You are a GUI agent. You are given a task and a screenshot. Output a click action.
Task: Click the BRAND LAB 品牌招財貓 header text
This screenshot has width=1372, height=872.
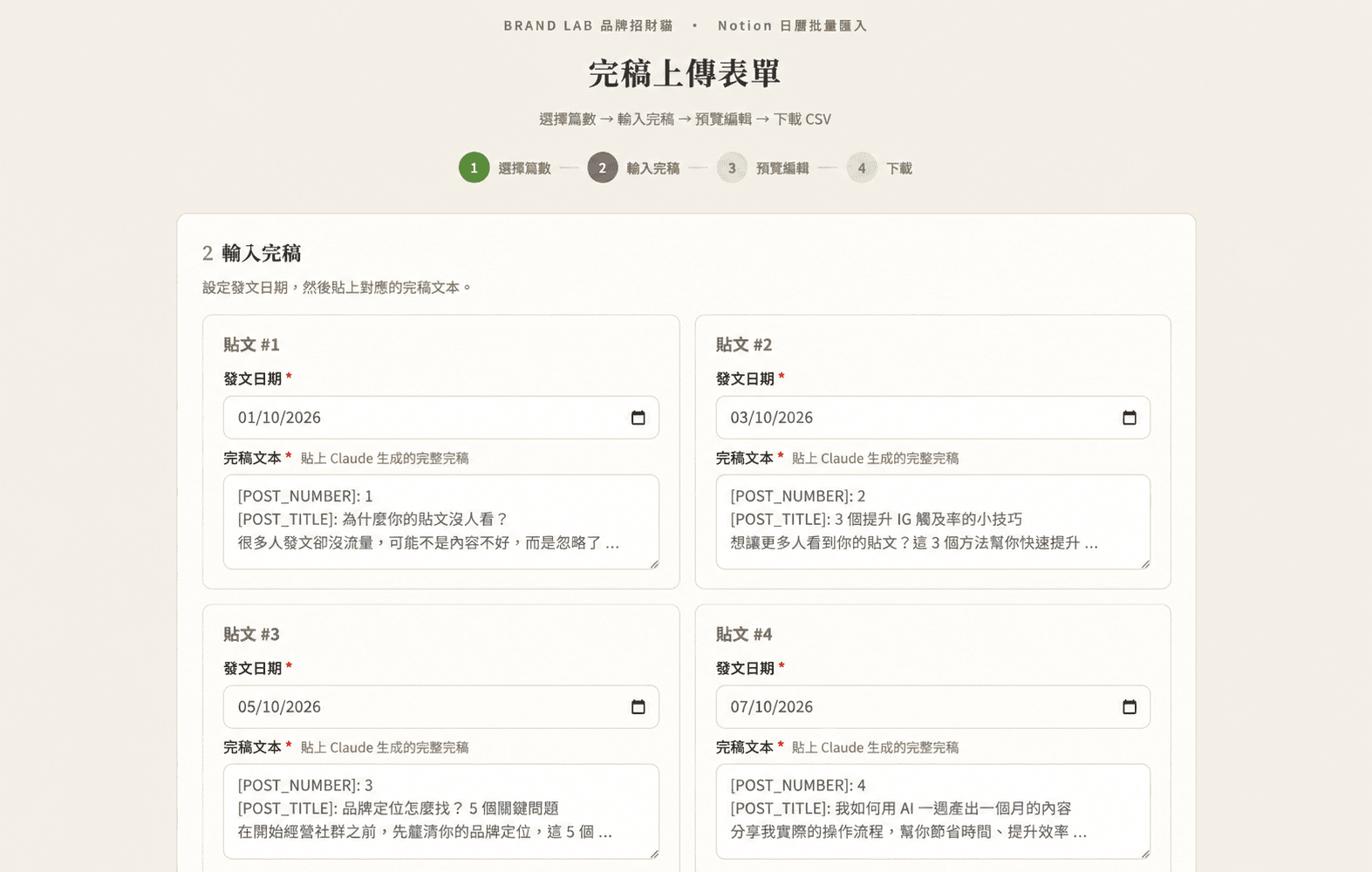588,26
